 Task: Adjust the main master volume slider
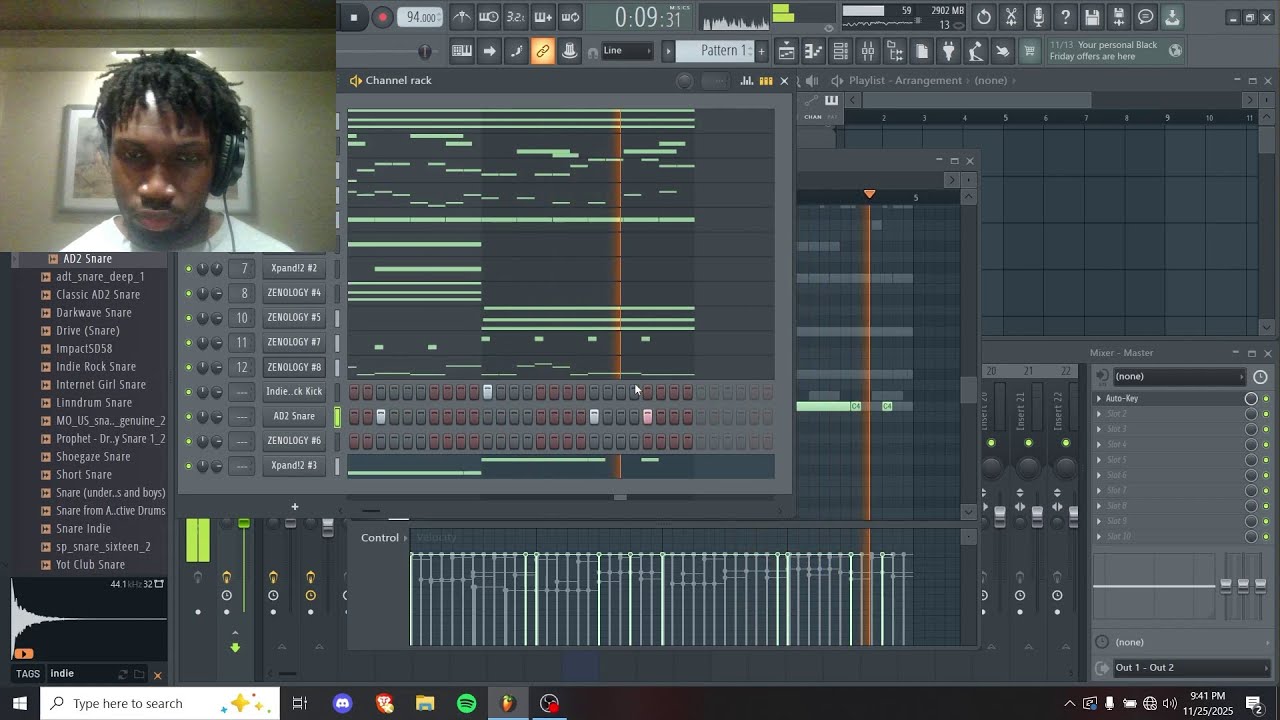coord(425,51)
